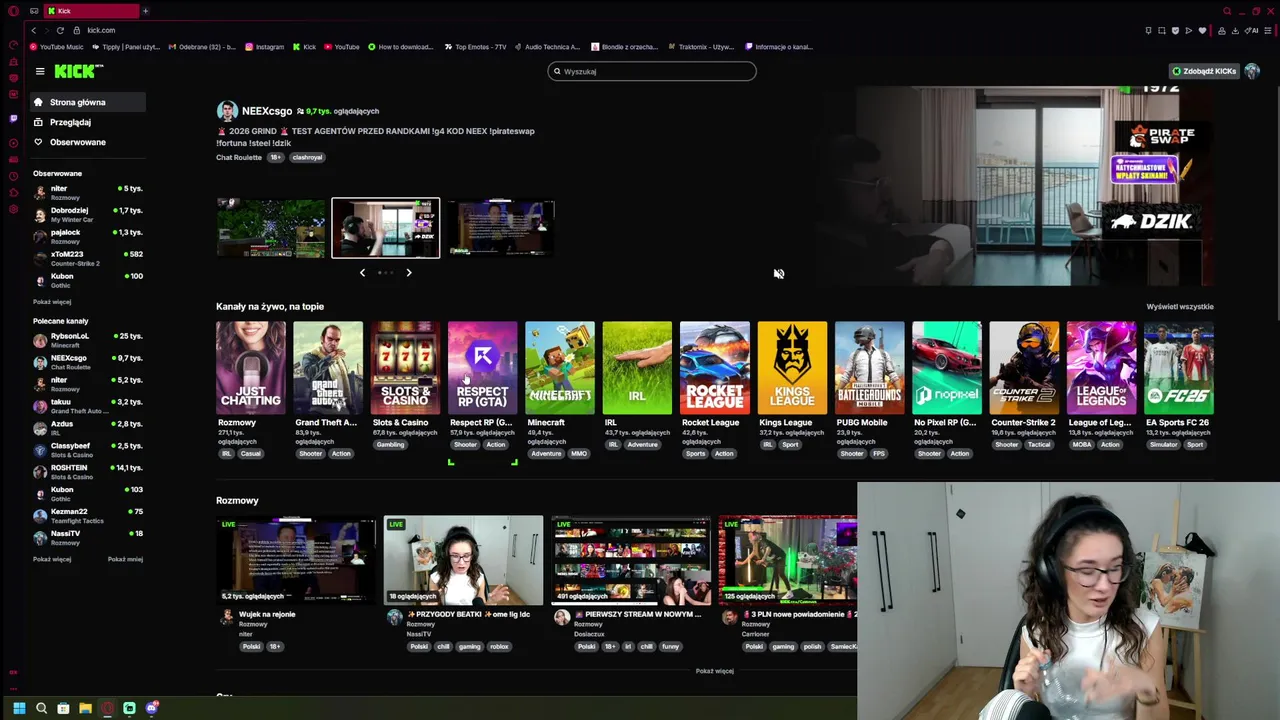Open Dobrodziej followed channel
1280x720 pixels.
point(88,214)
